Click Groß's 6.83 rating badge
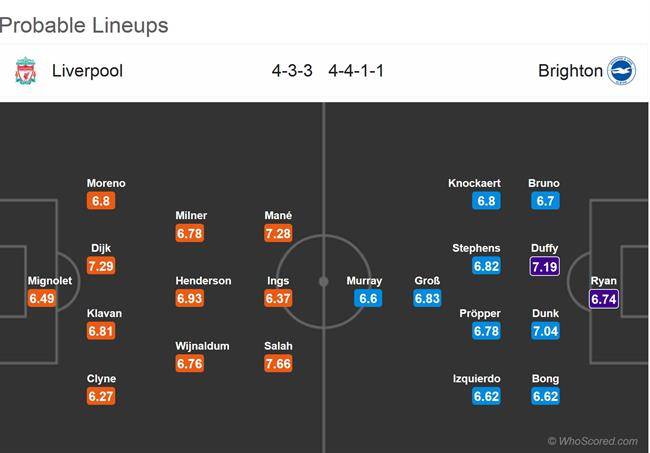 (427, 298)
